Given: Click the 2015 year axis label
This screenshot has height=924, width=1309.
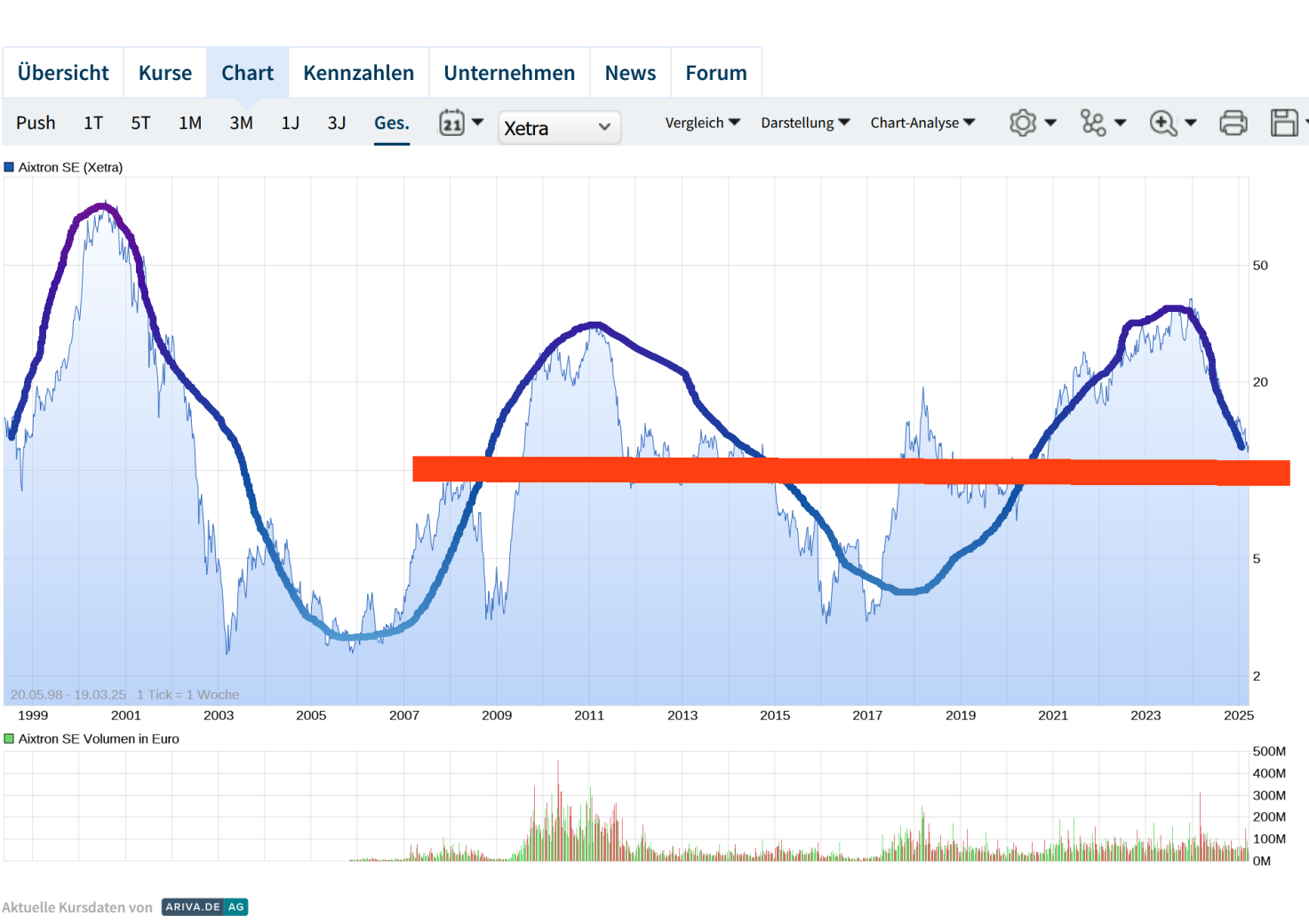Looking at the screenshot, I should [x=775, y=715].
